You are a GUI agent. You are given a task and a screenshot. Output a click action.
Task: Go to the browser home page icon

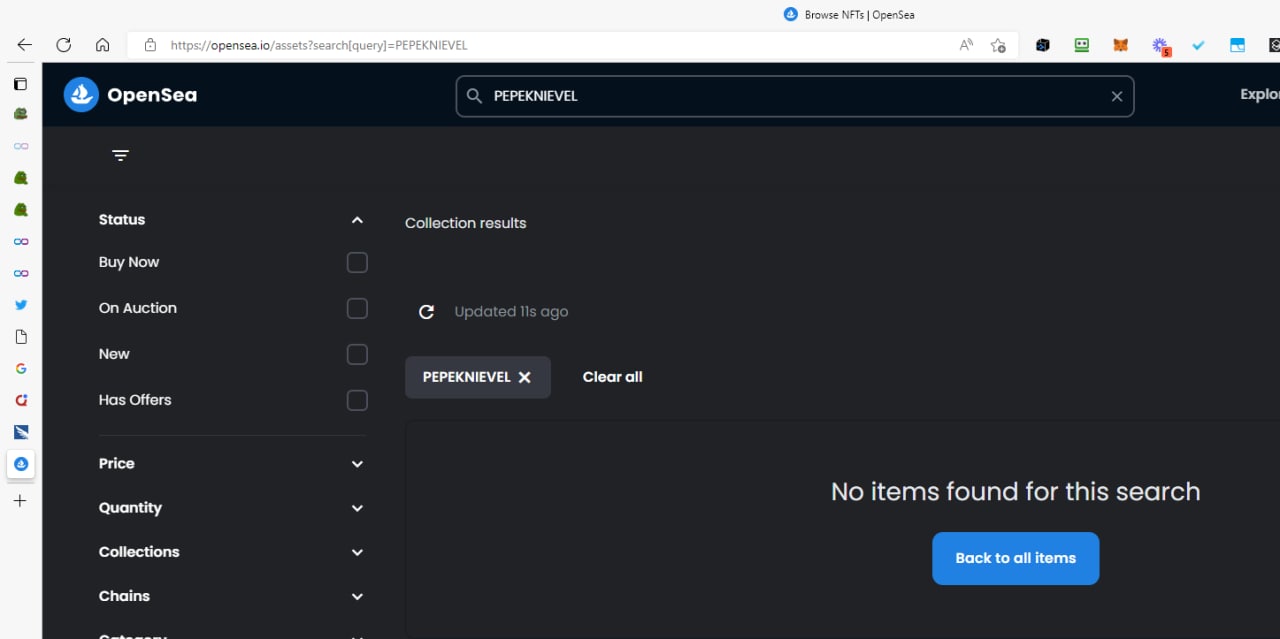102,45
